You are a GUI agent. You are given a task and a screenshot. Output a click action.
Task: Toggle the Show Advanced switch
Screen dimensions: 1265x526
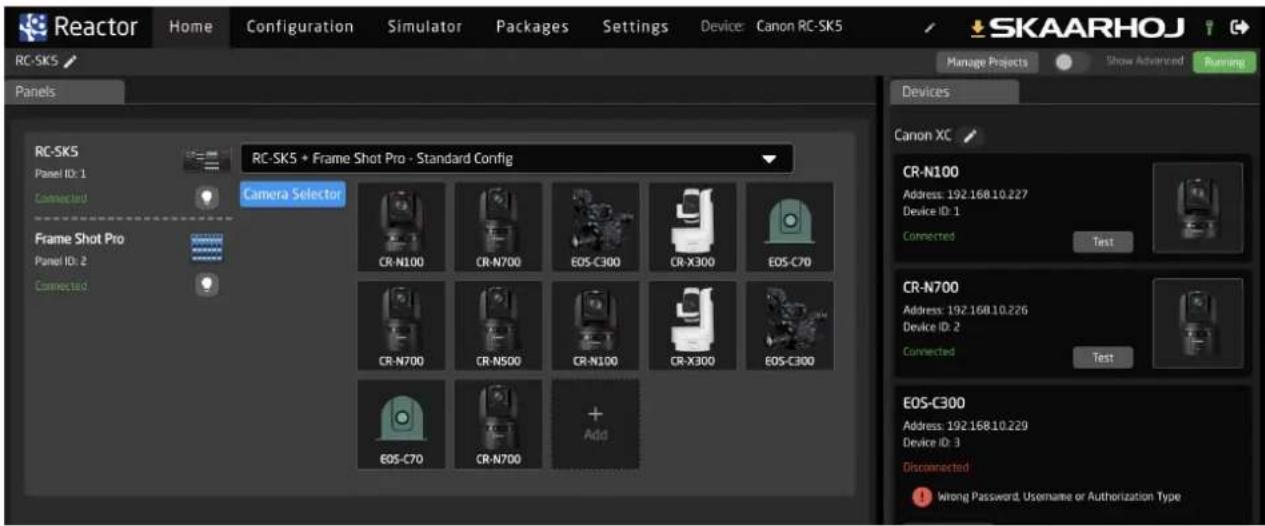point(1072,62)
